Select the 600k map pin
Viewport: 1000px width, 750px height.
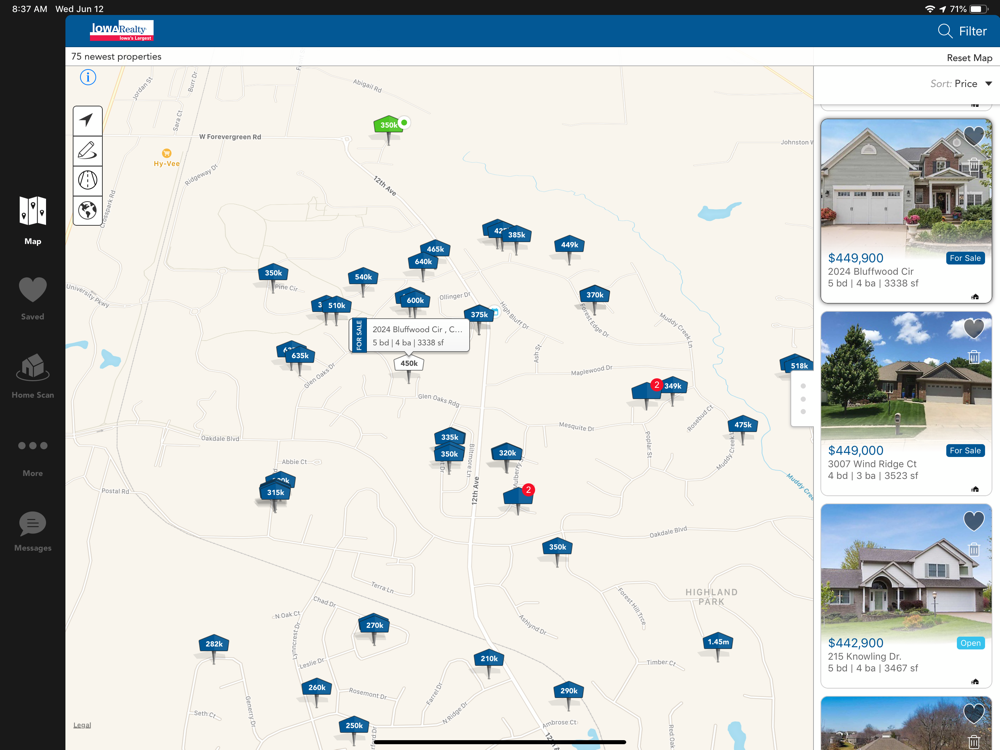[x=415, y=300]
